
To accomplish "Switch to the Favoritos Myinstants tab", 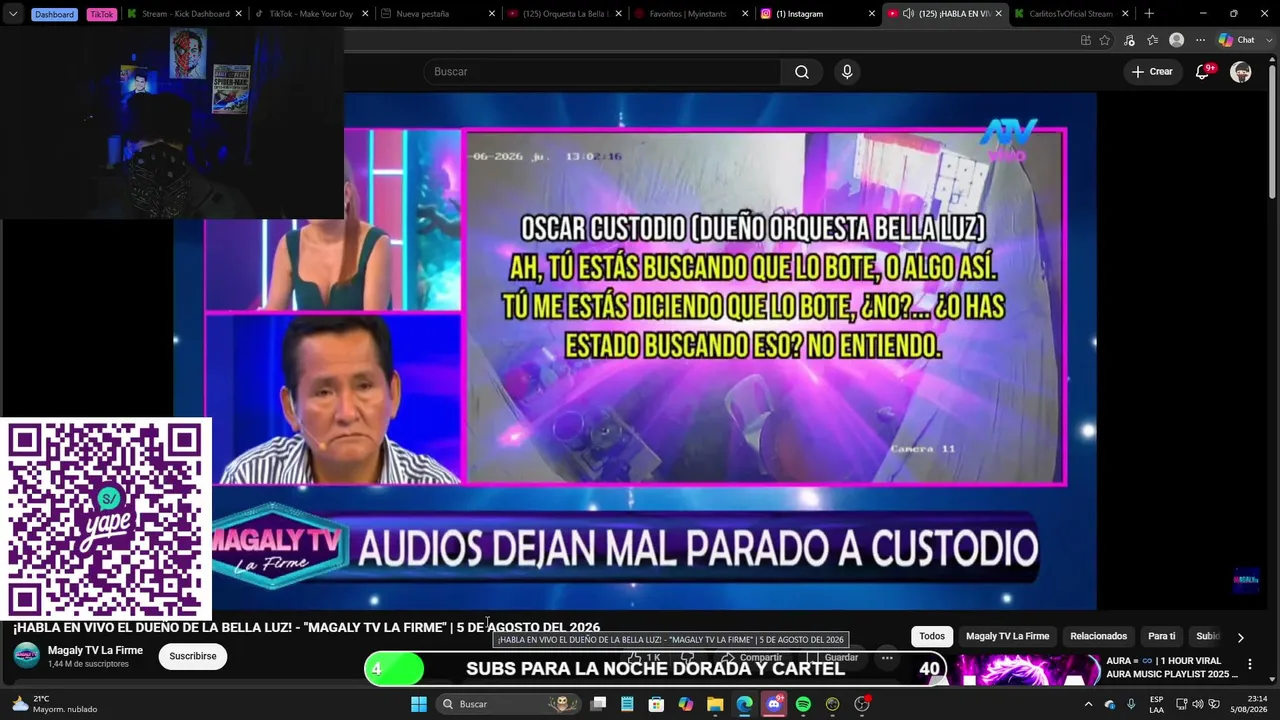I will click(x=688, y=14).
